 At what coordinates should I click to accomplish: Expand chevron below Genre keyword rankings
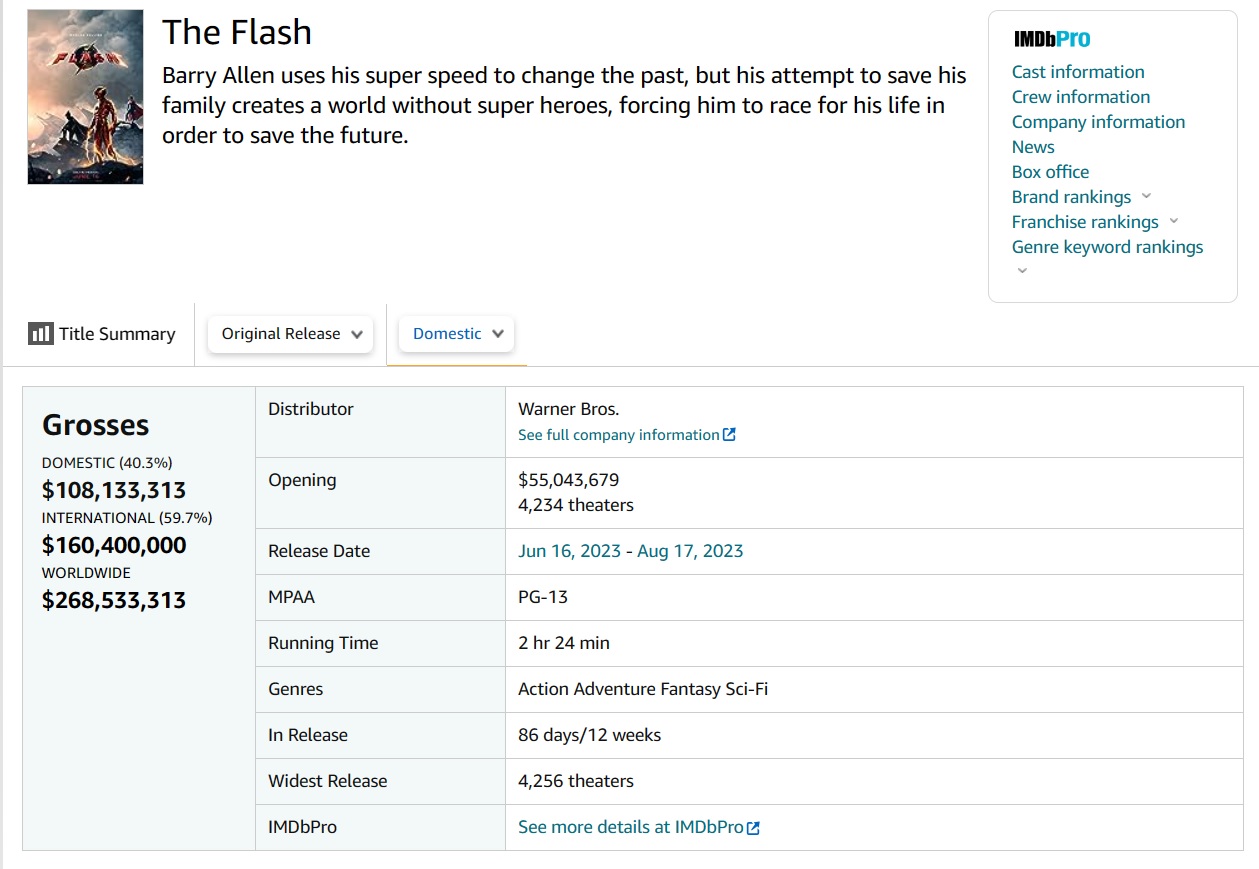tap(1021, 271)
